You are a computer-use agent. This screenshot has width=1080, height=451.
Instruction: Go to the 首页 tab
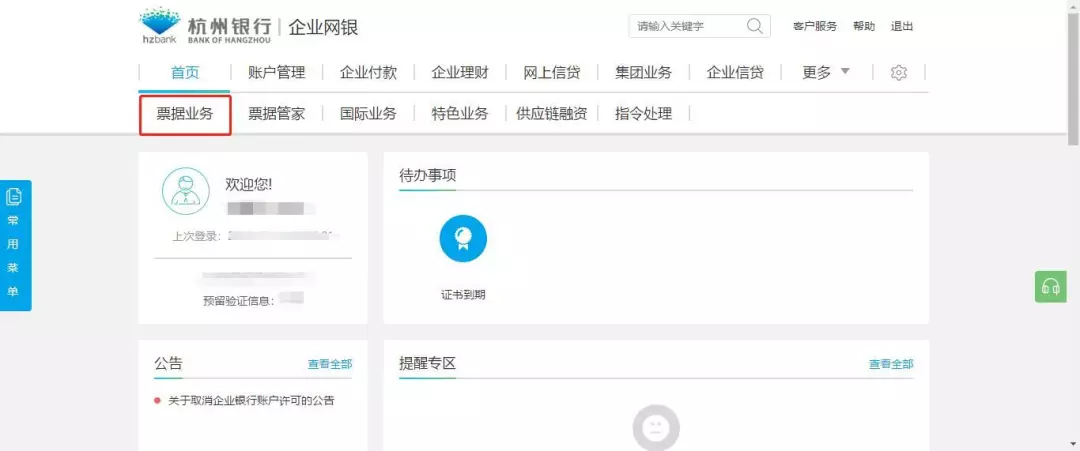185,72
